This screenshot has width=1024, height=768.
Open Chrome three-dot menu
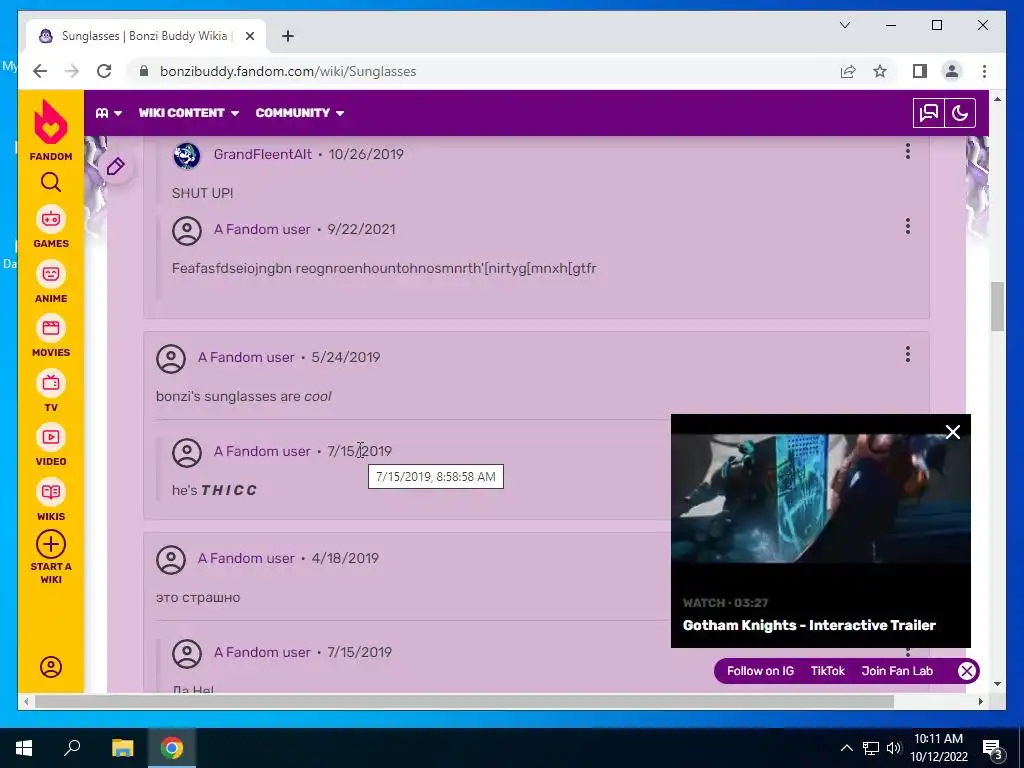[984, 71]
